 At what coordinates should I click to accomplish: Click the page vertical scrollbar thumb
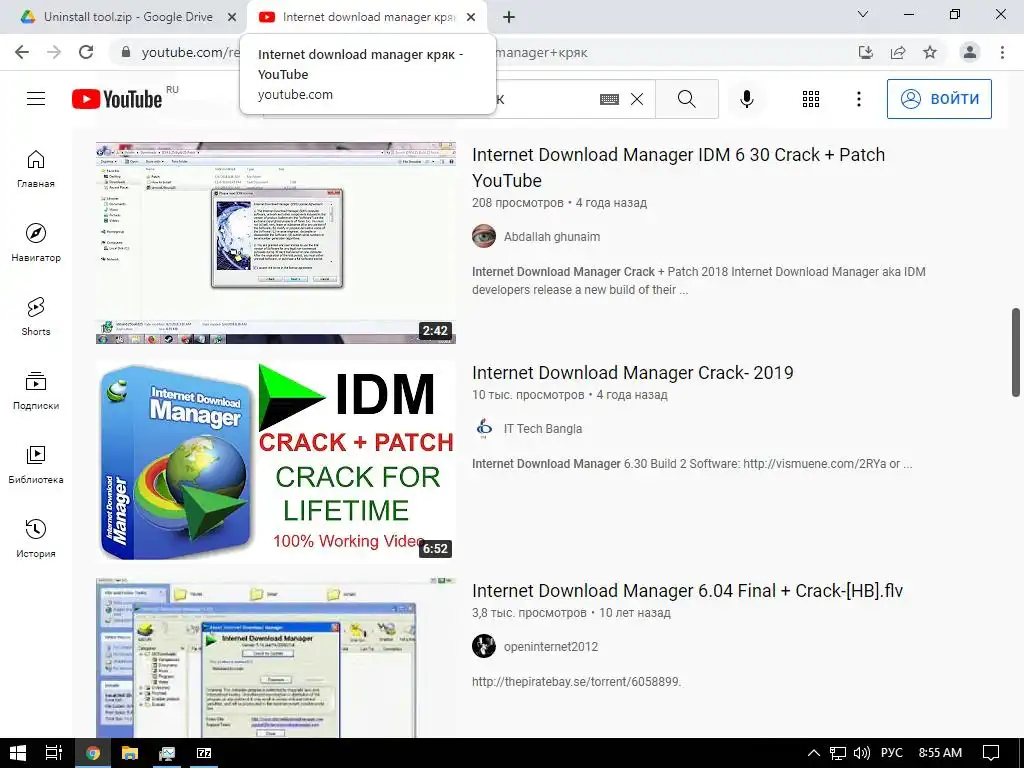[1016, 352]
